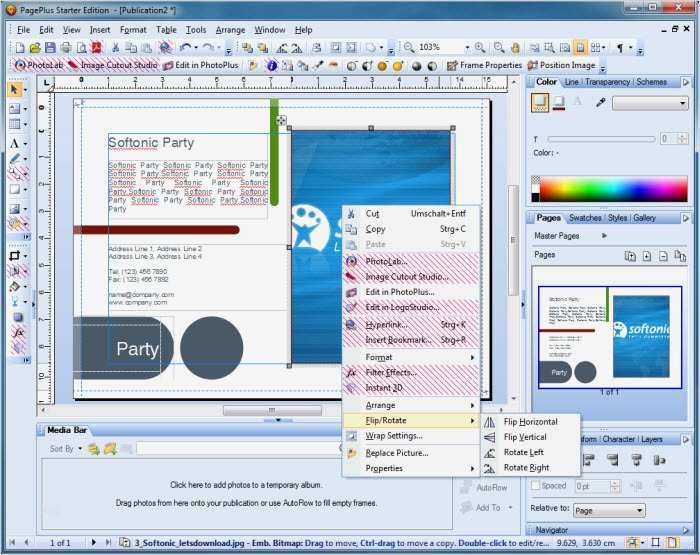Click the zoom in magnifier icon
700x555 pixels.
[x=480, y=47]
